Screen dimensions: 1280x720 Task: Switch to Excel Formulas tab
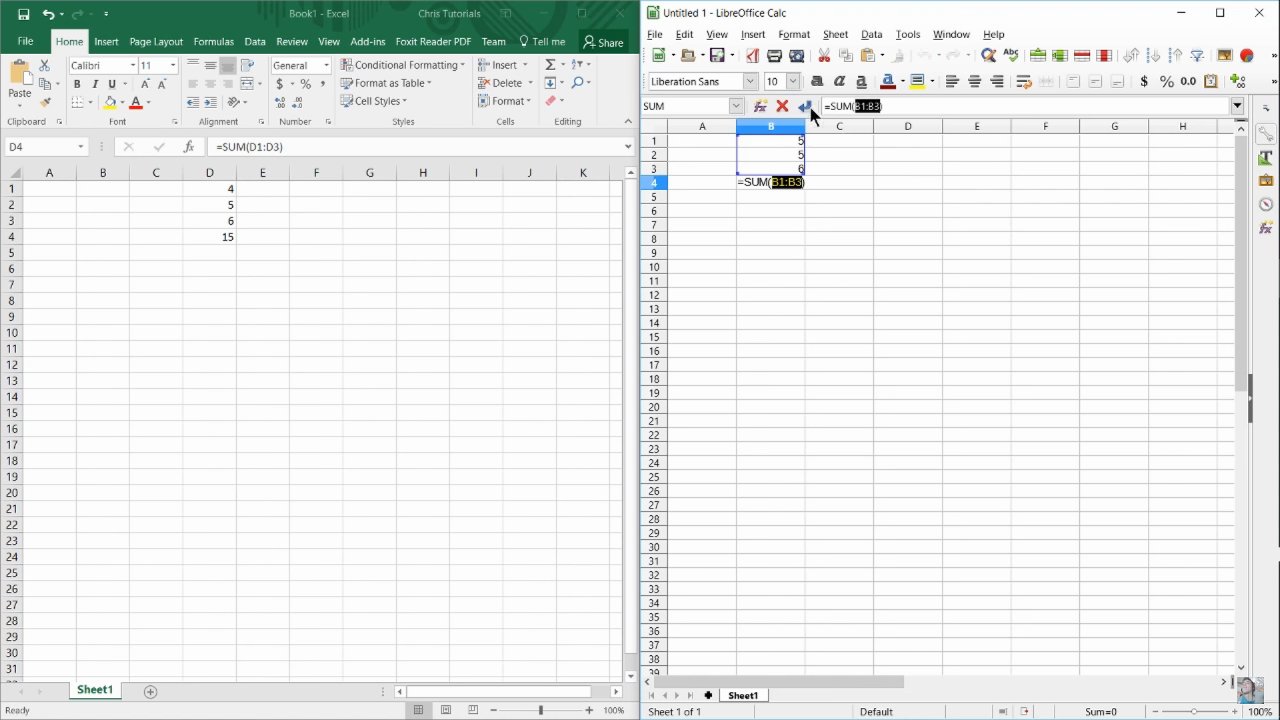pyautogui.click(x=213, y=42)
